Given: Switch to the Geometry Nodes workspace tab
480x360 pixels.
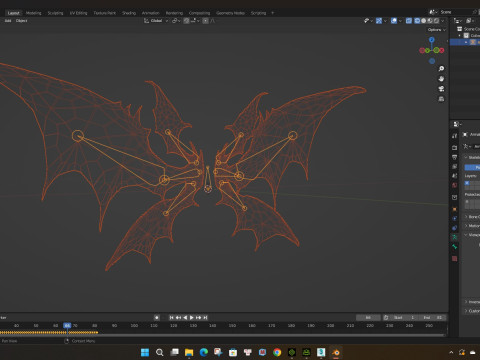Looking at the screenshot, I should [230, 13].
